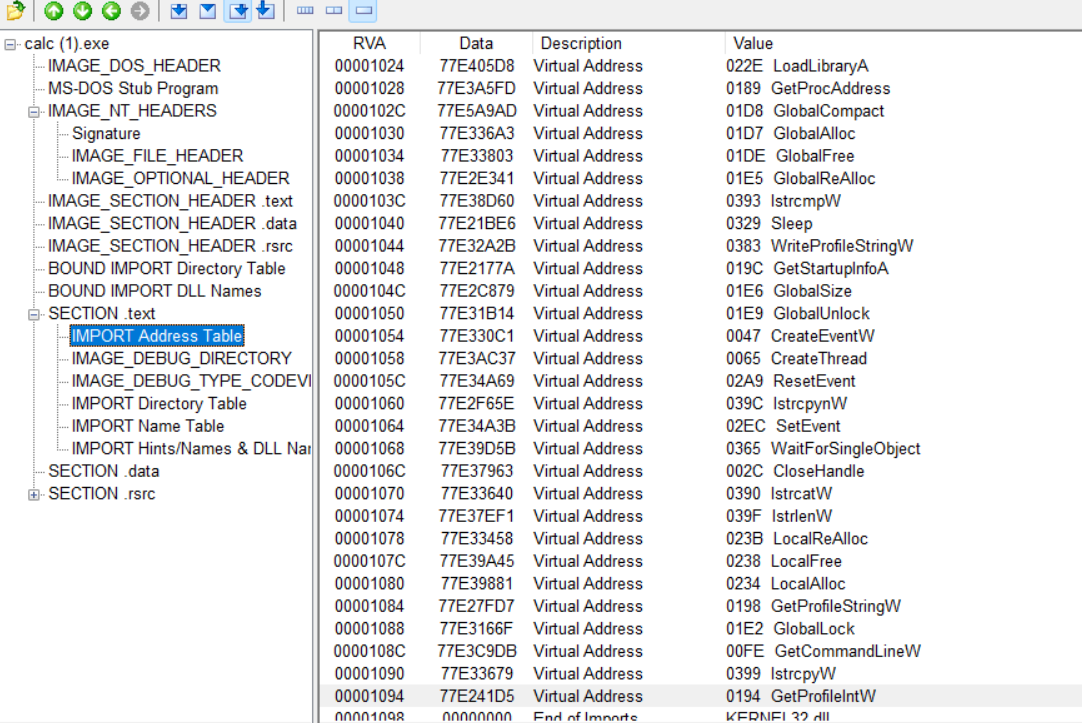Click the Data column header
1082x723 pixels.
(476, 43)
